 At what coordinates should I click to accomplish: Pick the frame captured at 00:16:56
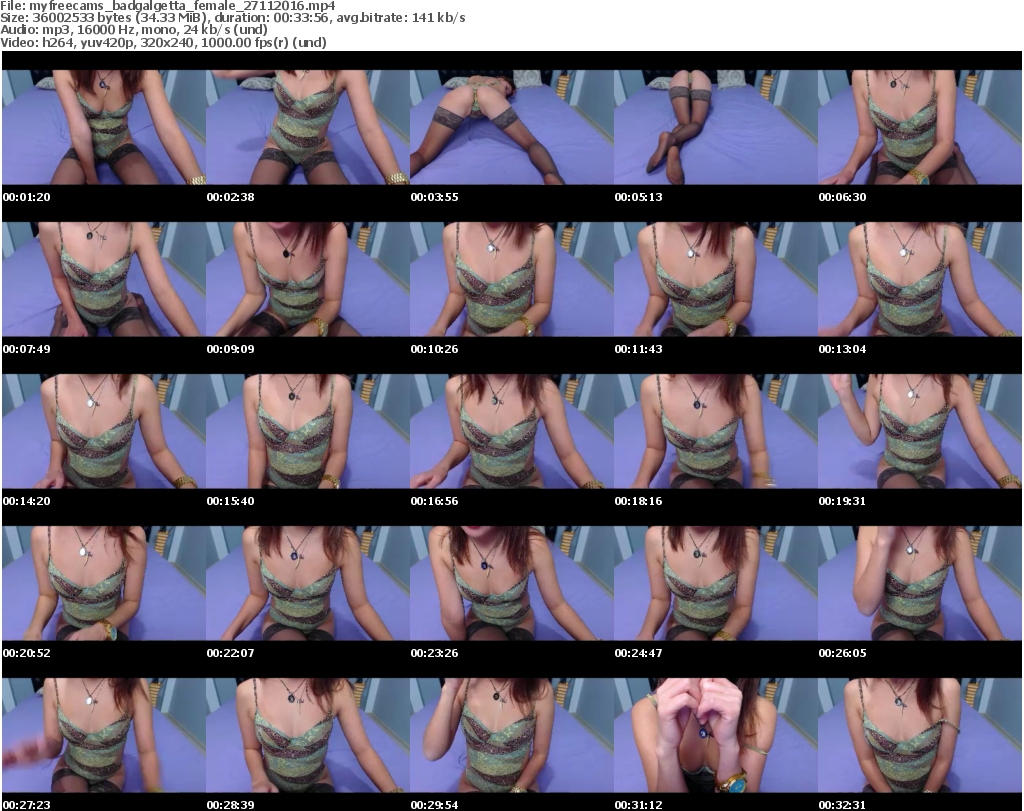click(511, 432)
